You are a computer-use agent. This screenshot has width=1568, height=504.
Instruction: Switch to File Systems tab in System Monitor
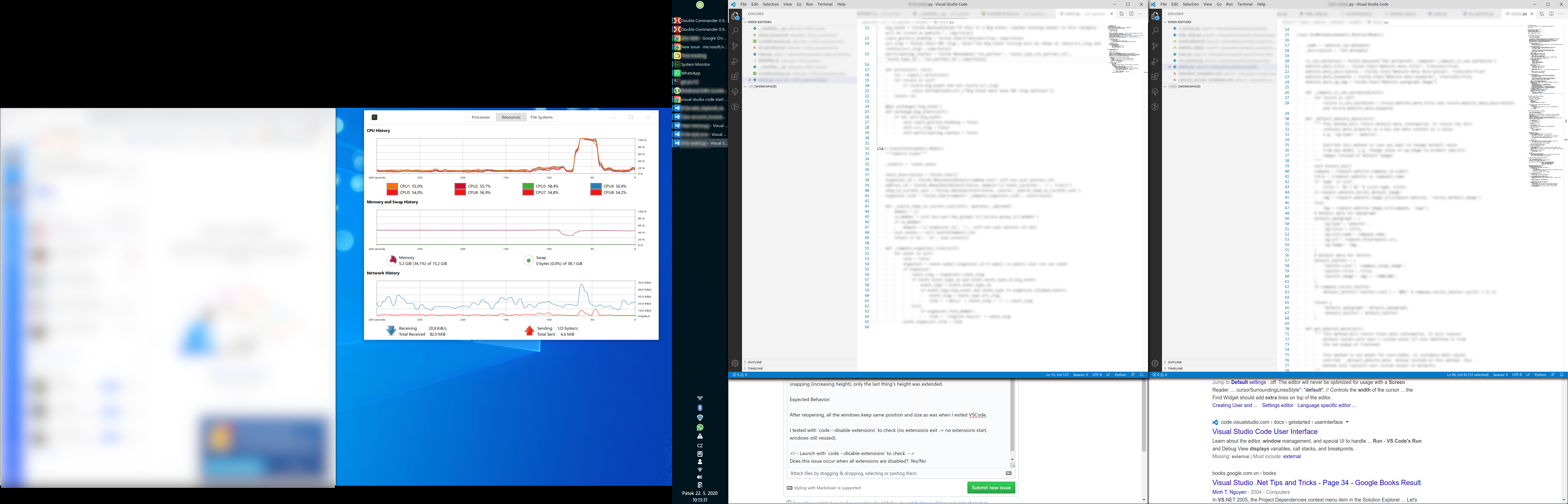tap(541, 118)
